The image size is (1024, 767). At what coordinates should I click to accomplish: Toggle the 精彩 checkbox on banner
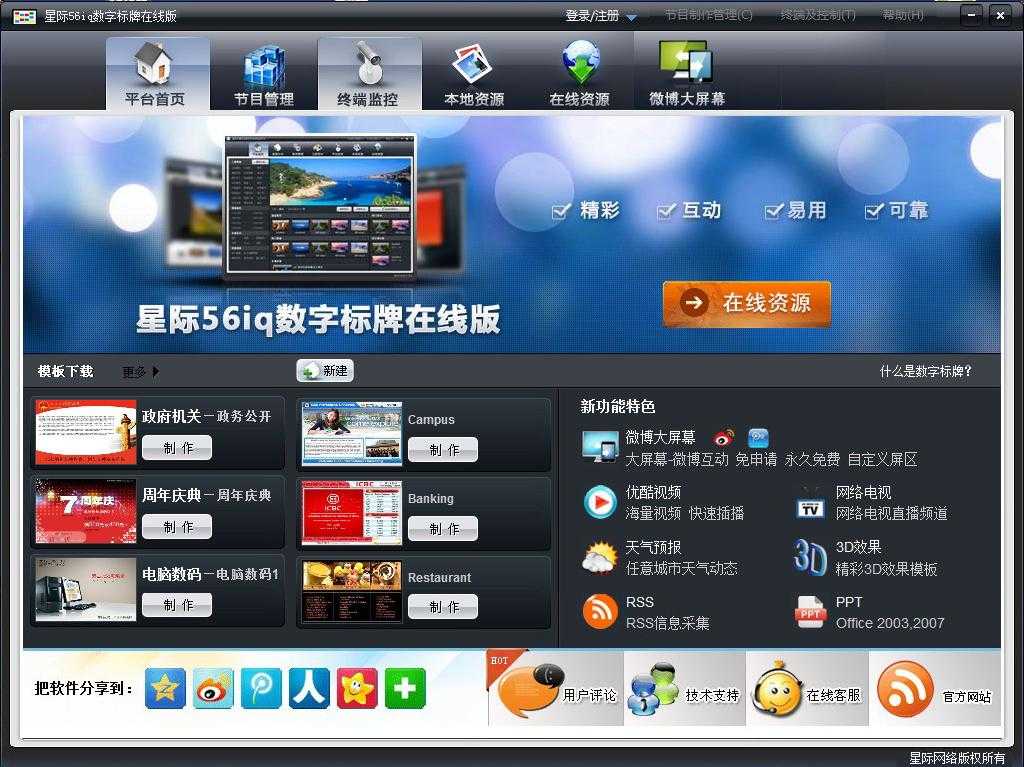point(561,212)
